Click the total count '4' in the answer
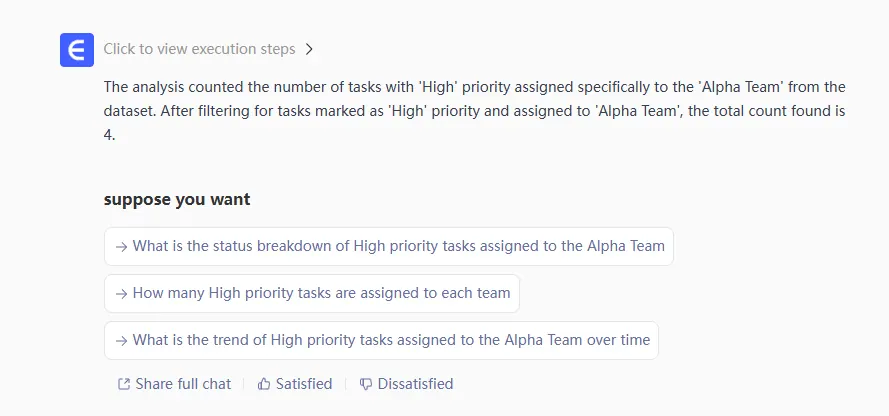 [x=108, y=134]
